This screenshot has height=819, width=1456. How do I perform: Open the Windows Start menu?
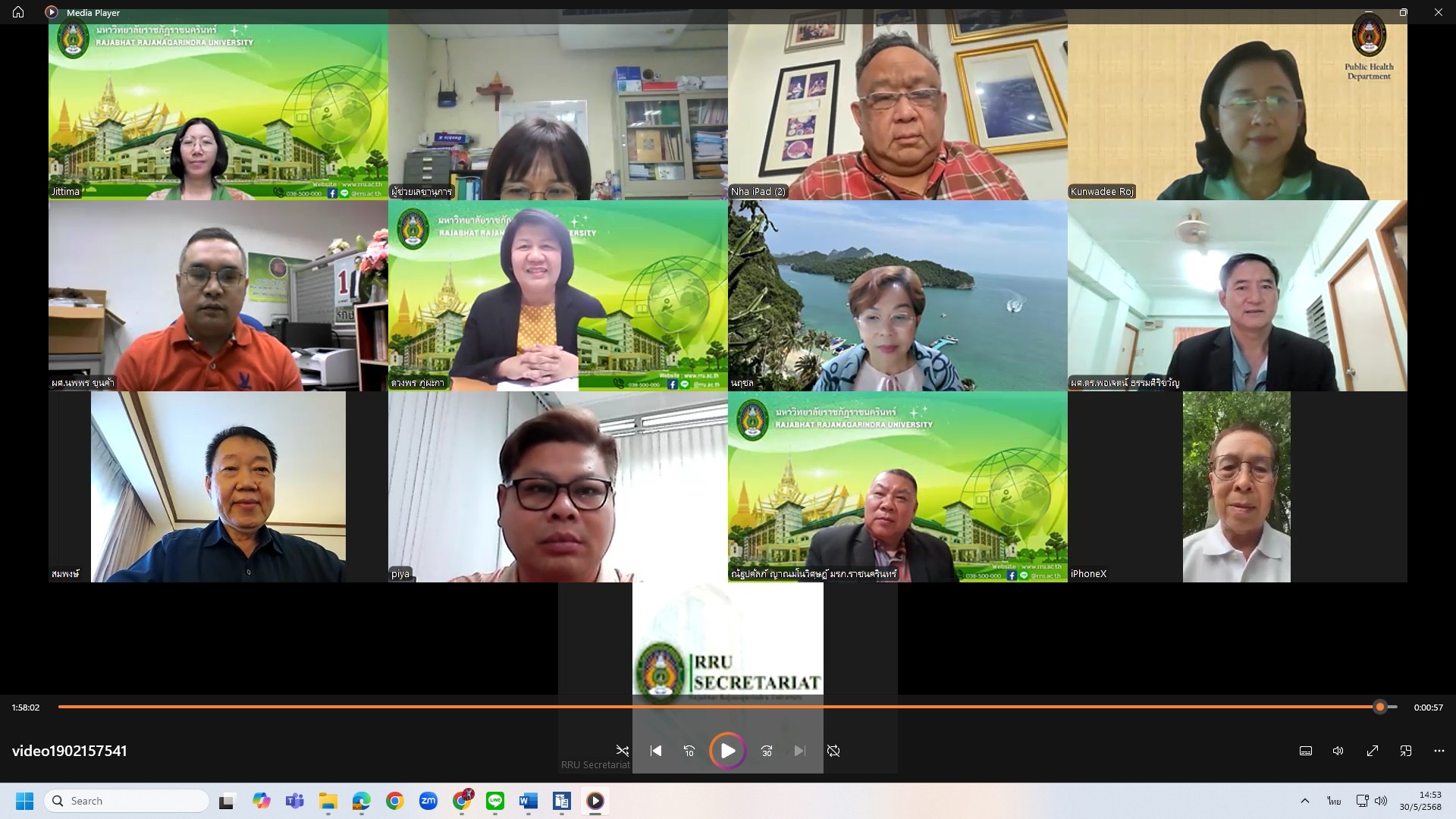coord(24,801)
